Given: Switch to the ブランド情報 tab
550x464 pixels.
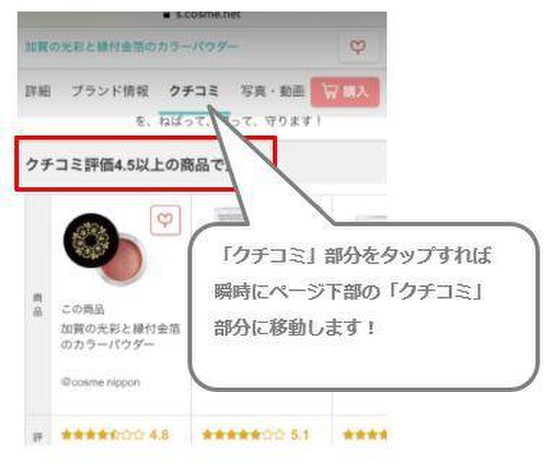Looking at the screenshot, I should [x=110, y=91].
